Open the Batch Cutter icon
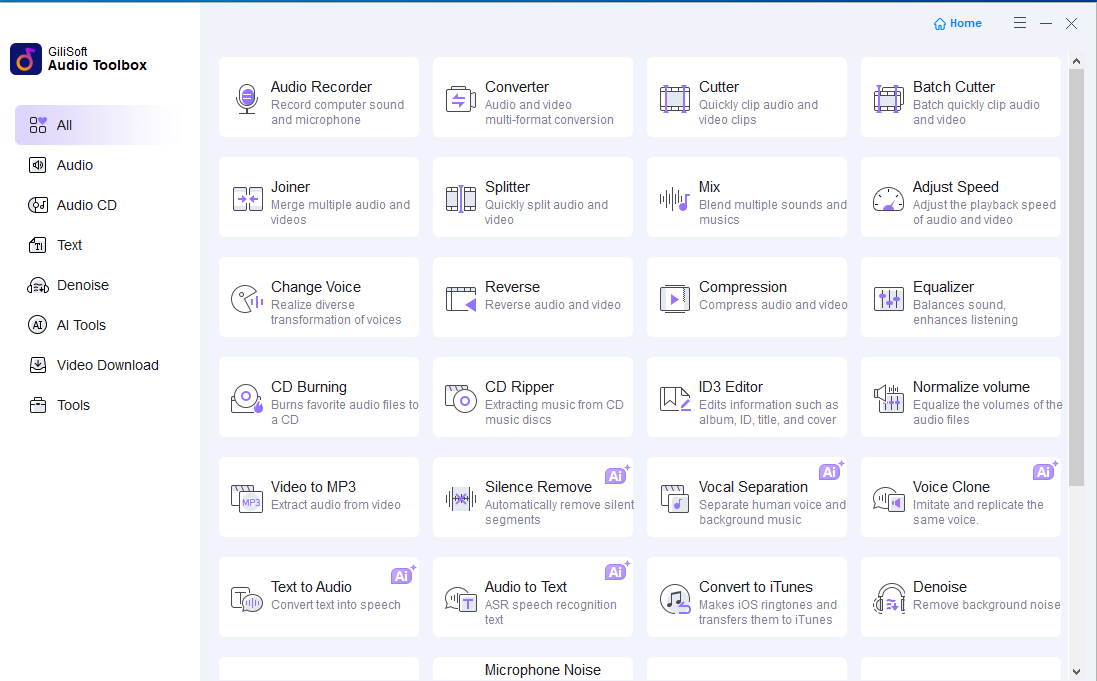1097x681 pixels. click(x=889, y=99)
